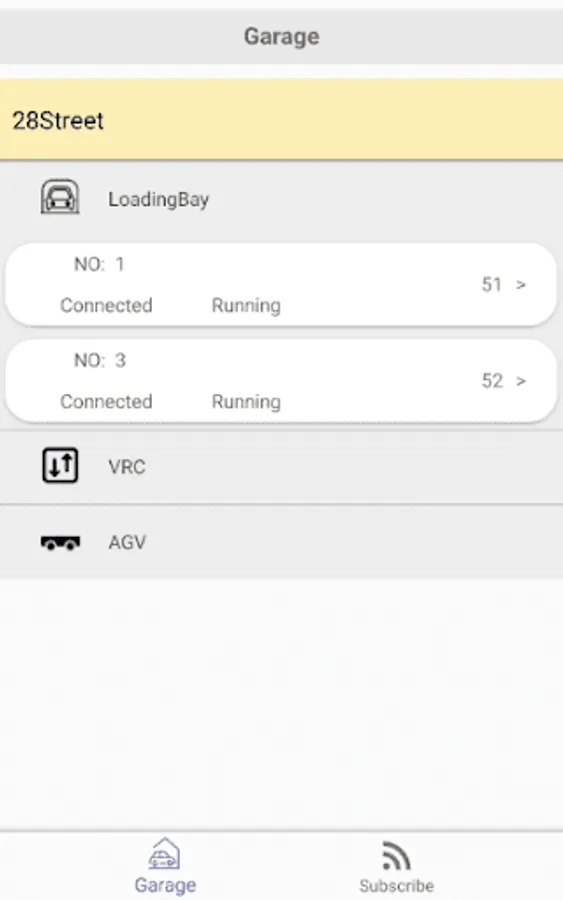Click the number 52 on second card
This screenshot has height=900, width=563.
(x=492, y=381)
